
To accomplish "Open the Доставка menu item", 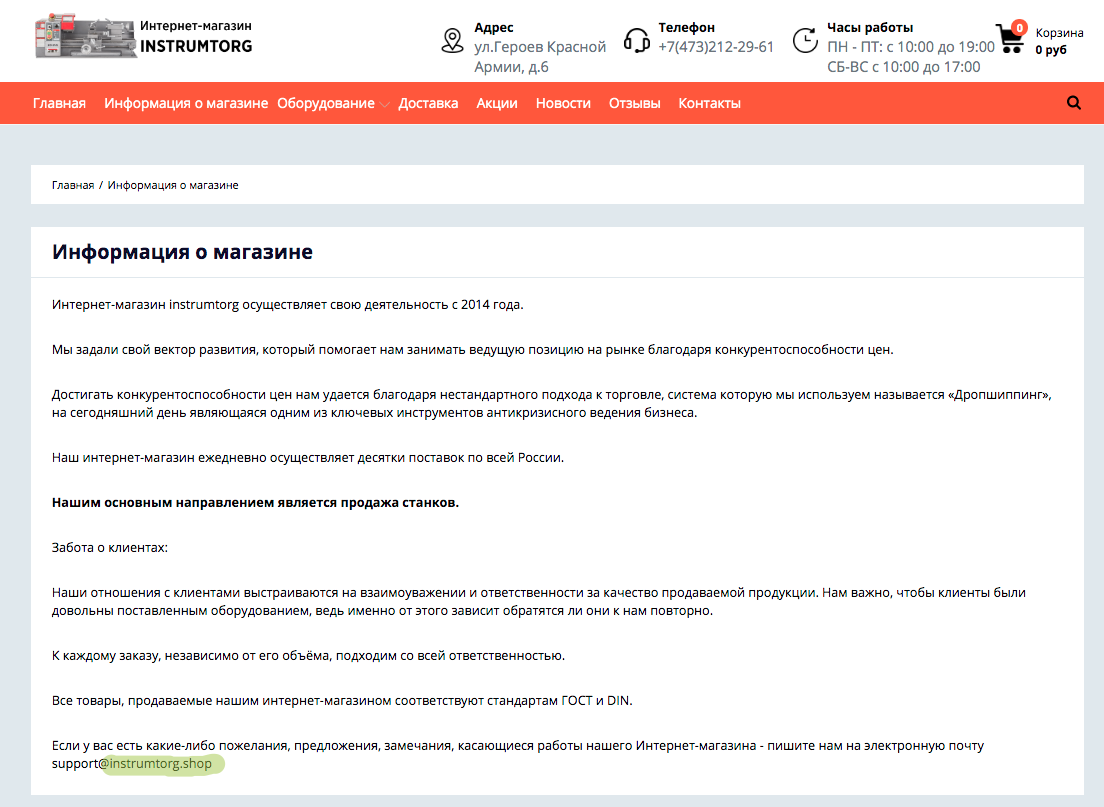I will click(x=428, y=103).
